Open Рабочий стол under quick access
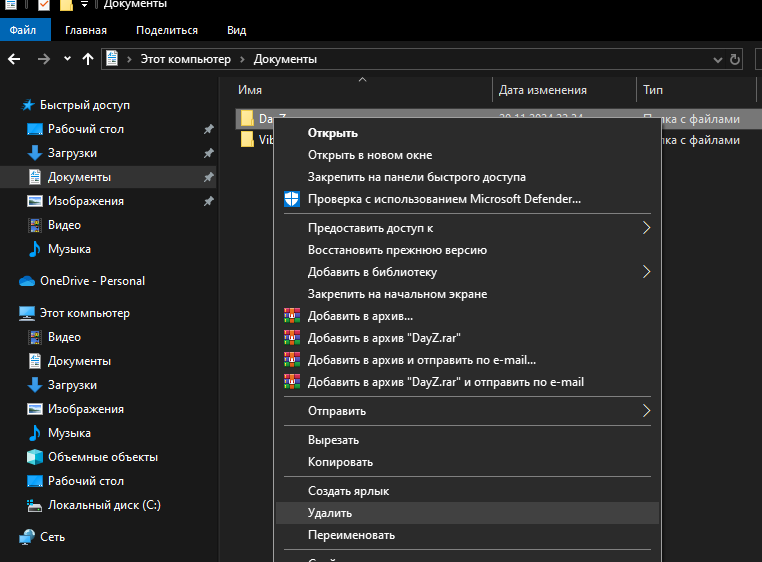This screenshot has width=762, height=562. 86,129
